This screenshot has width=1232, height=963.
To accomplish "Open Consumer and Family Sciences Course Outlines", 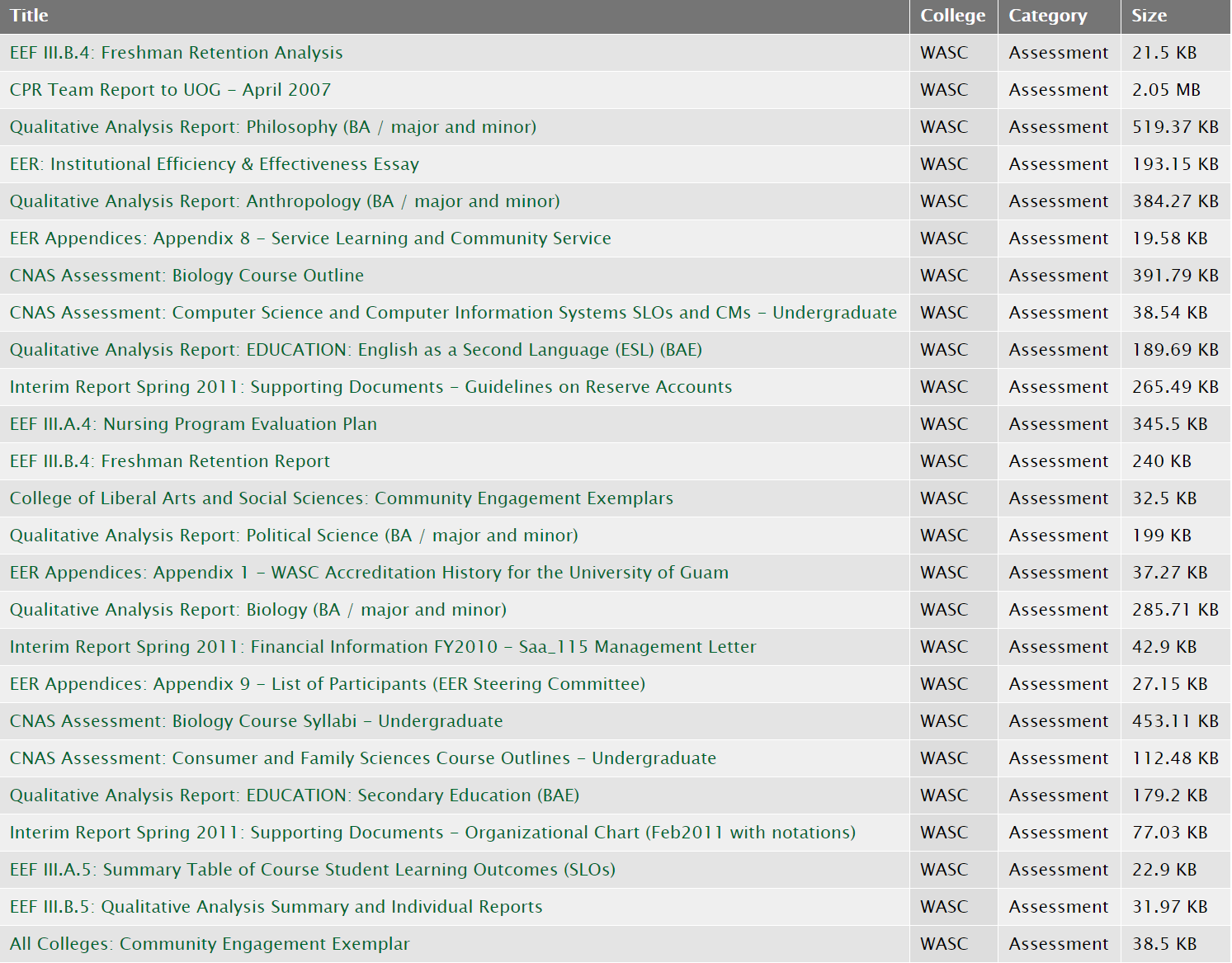I will (363, 758).
